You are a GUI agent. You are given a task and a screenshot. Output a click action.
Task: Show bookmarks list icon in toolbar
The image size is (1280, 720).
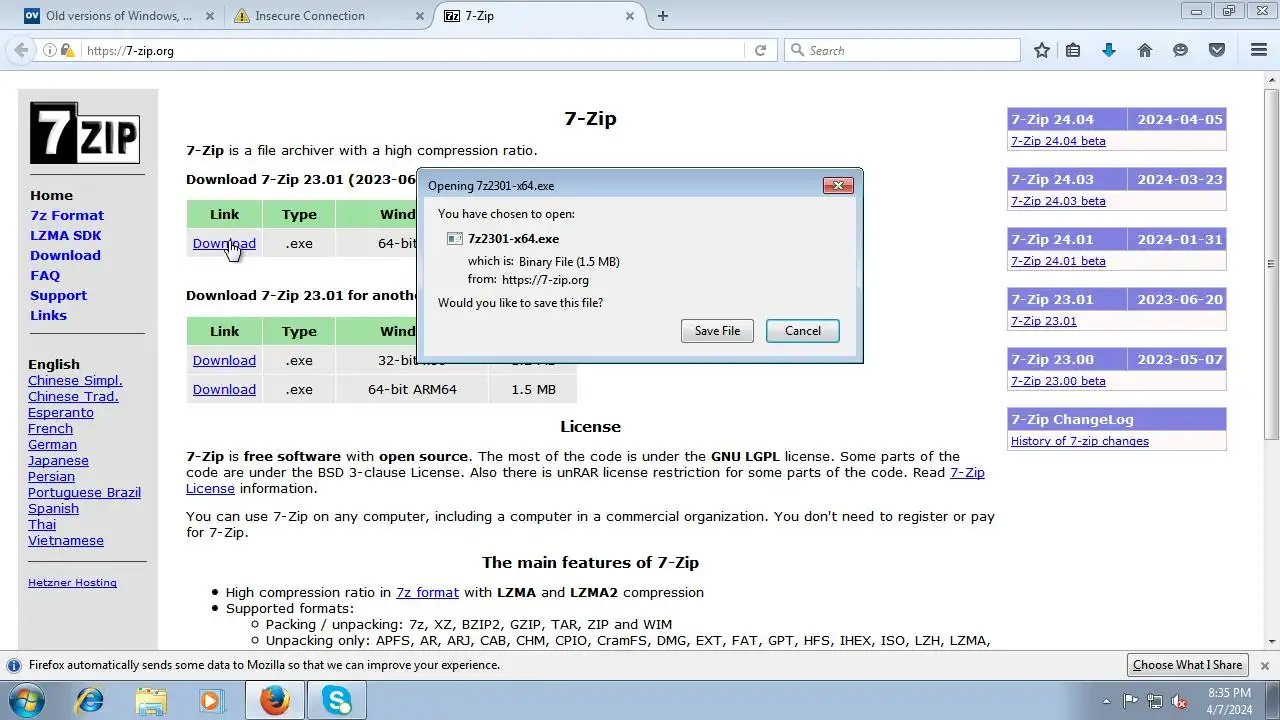point(1073,50)
